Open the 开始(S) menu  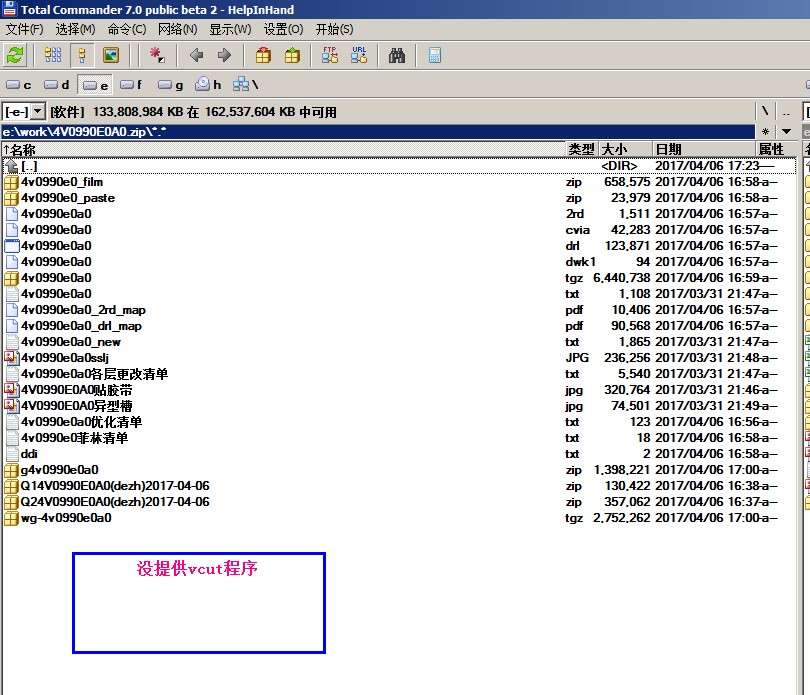(x=335, y=29)
